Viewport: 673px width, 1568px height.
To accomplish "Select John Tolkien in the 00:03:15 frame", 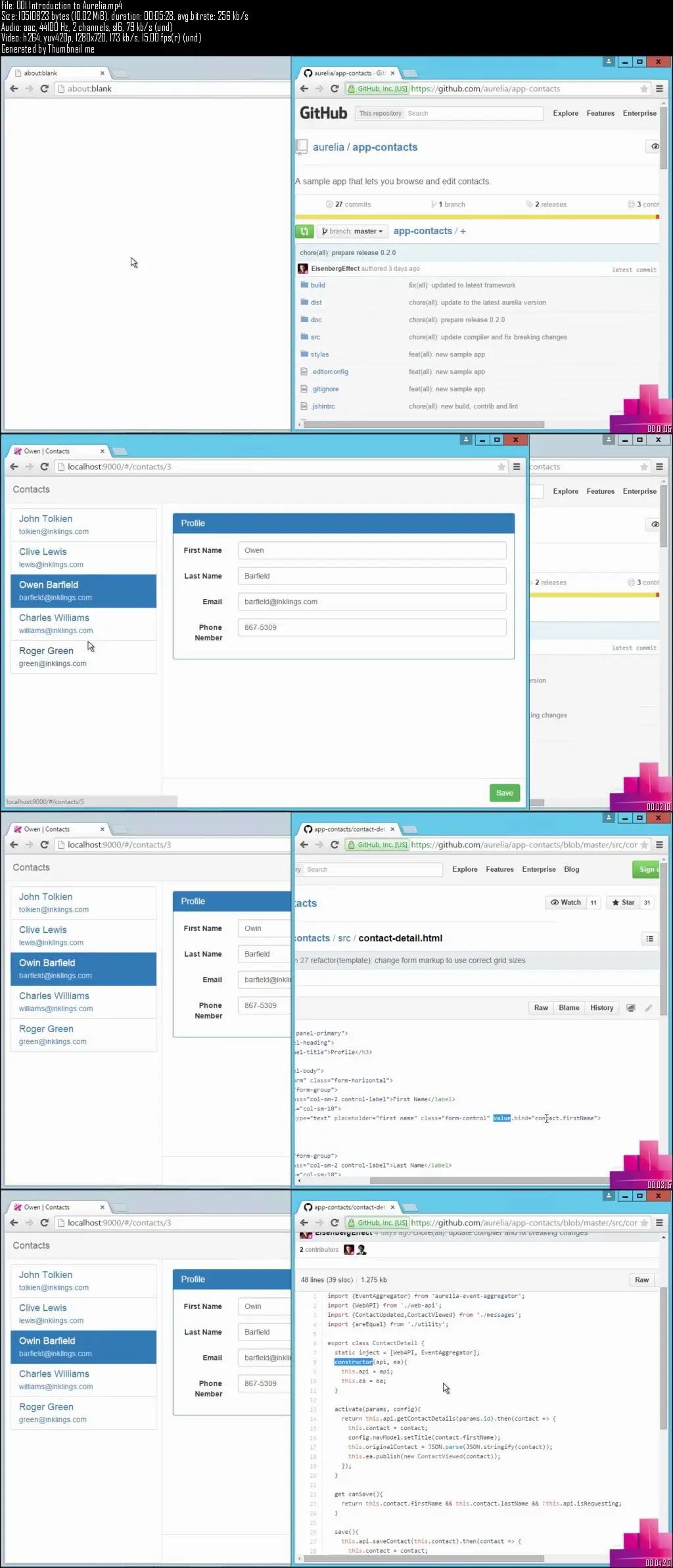I will click(x=83, y=903).
